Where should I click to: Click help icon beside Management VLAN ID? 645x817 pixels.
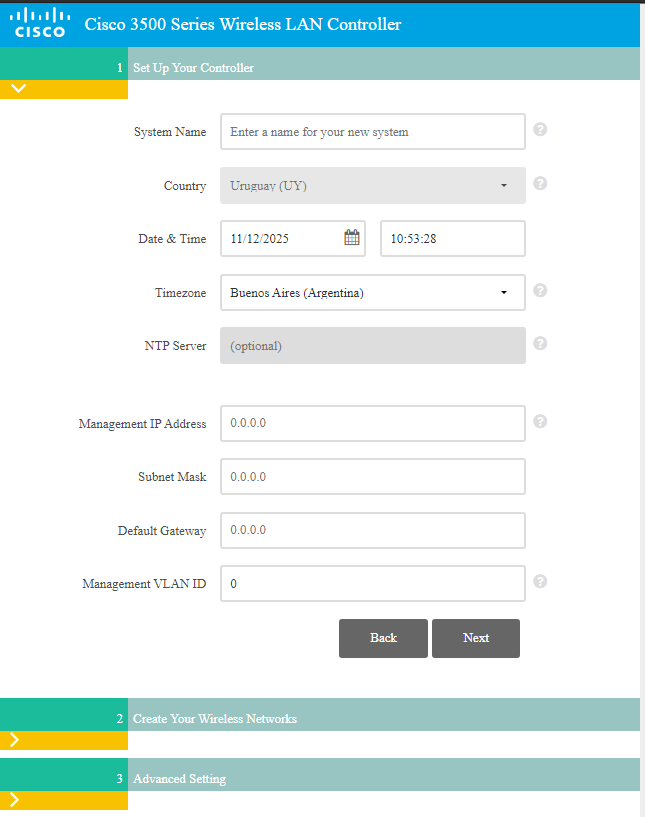(540, 582)
